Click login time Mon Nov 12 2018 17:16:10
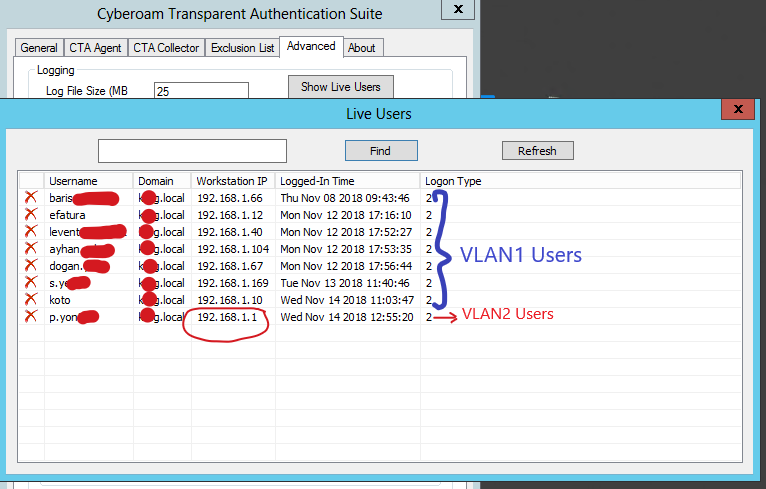The width and height of the screenshot is (766, 489). (346, 215)
